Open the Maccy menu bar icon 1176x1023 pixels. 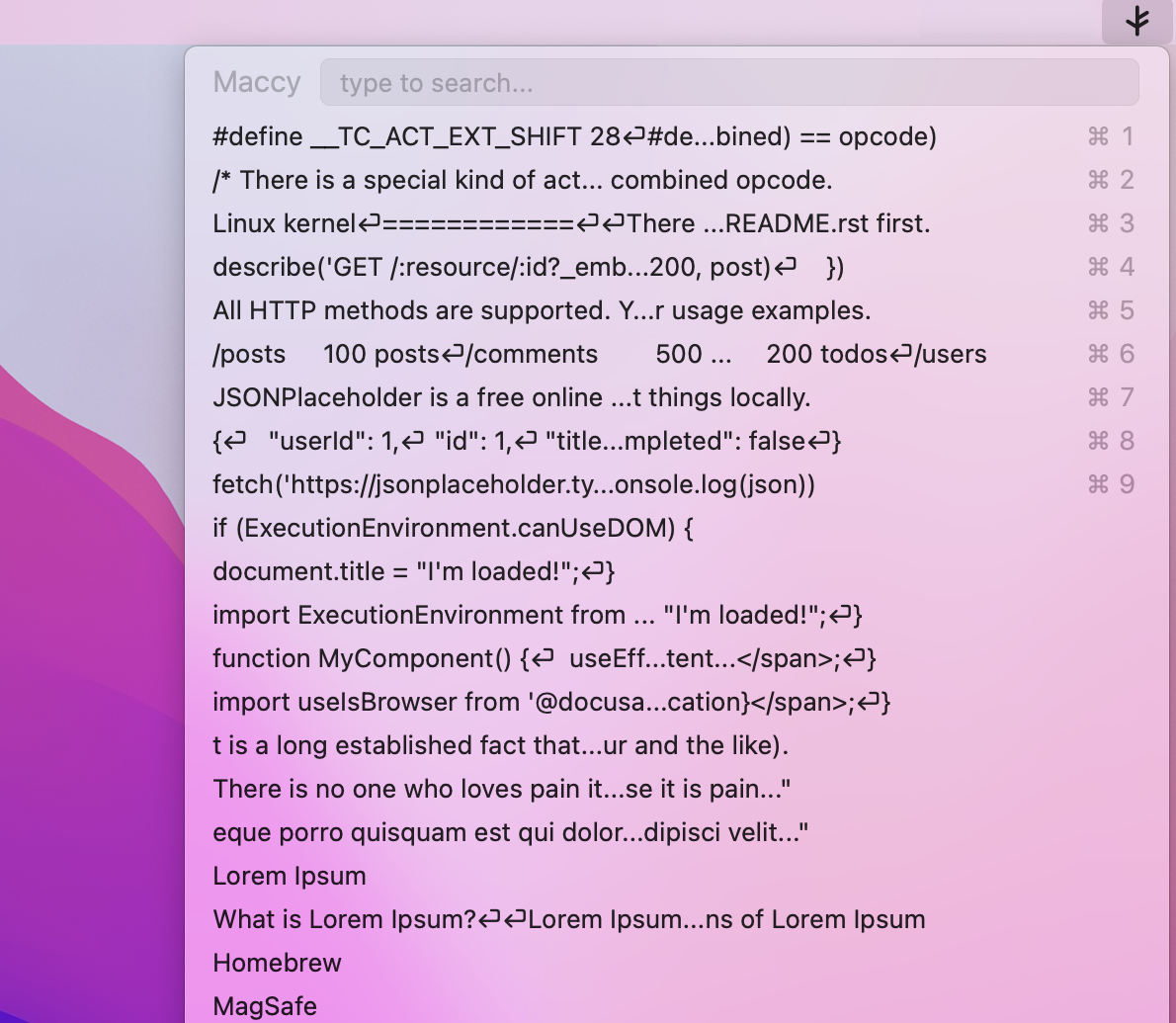tap(1136, 21)
